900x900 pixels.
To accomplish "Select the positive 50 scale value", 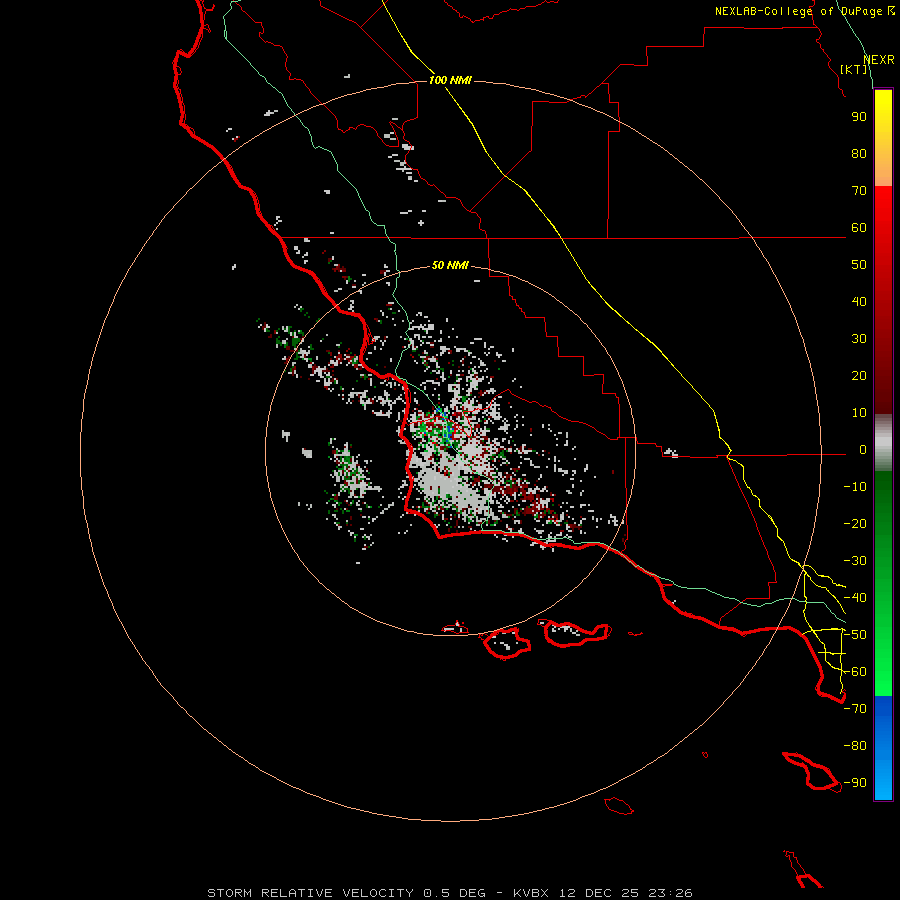I will click(859, 265).
